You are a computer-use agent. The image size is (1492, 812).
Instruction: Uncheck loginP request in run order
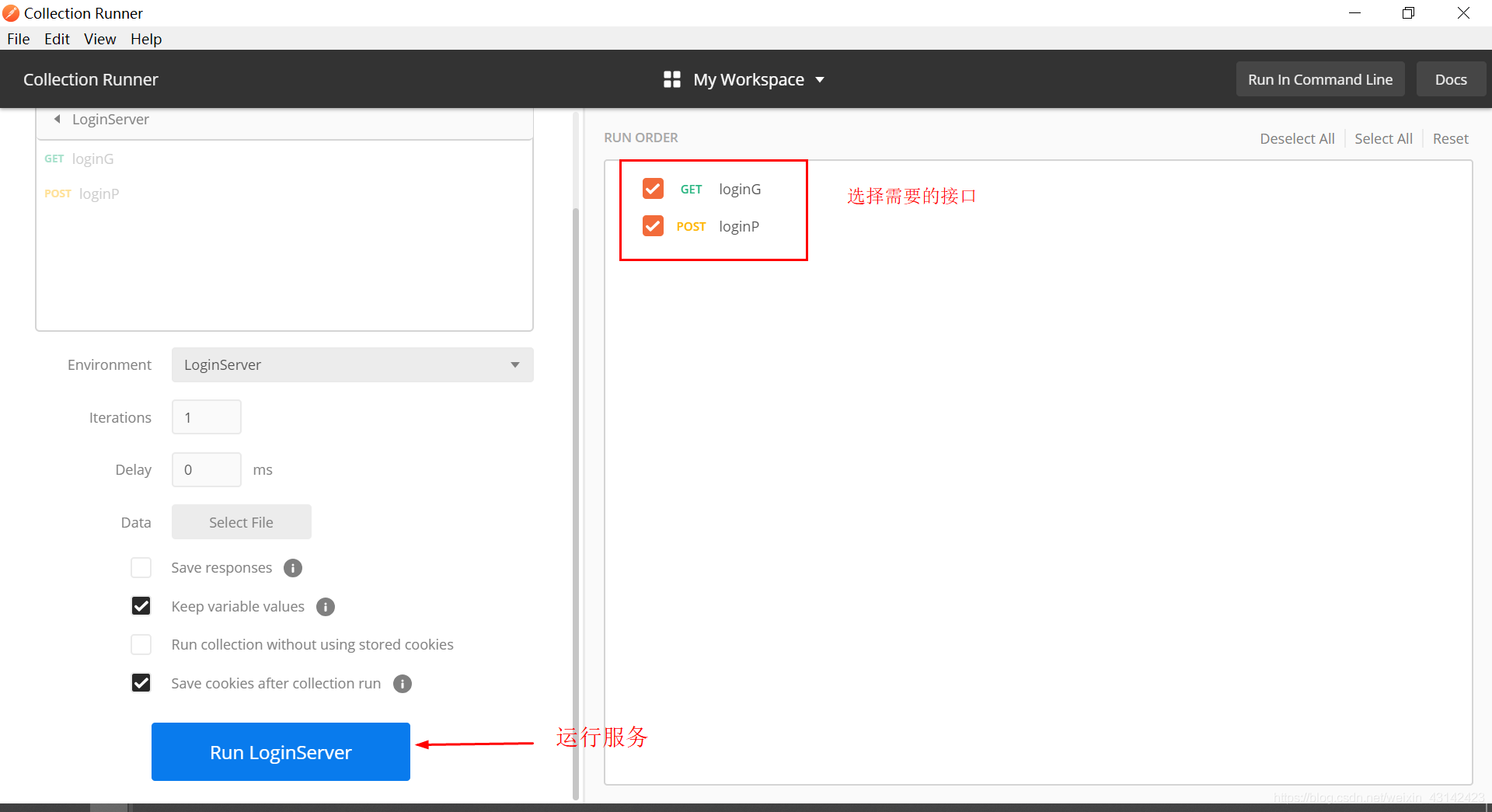[653, 226]
